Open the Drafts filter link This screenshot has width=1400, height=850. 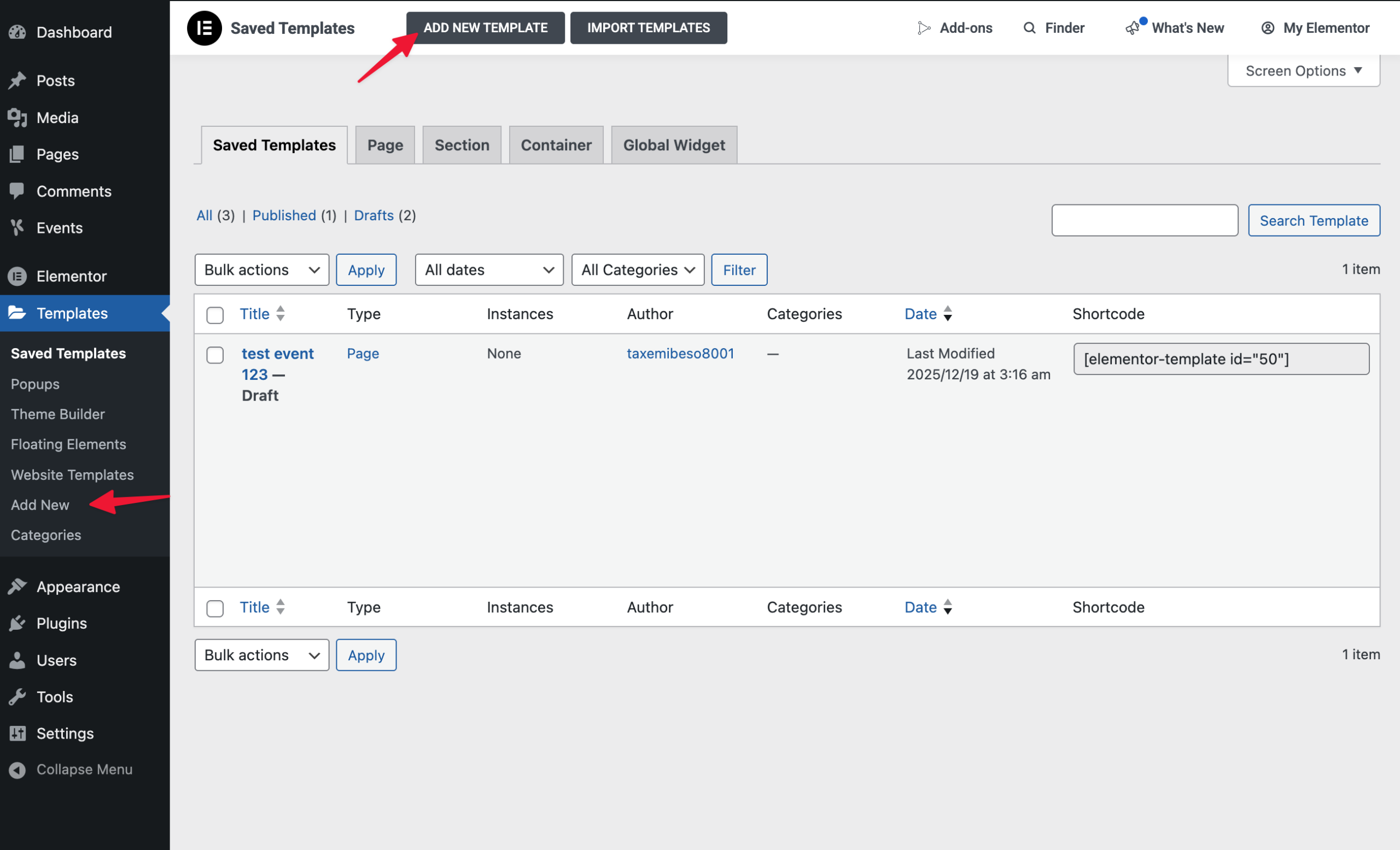374,215
